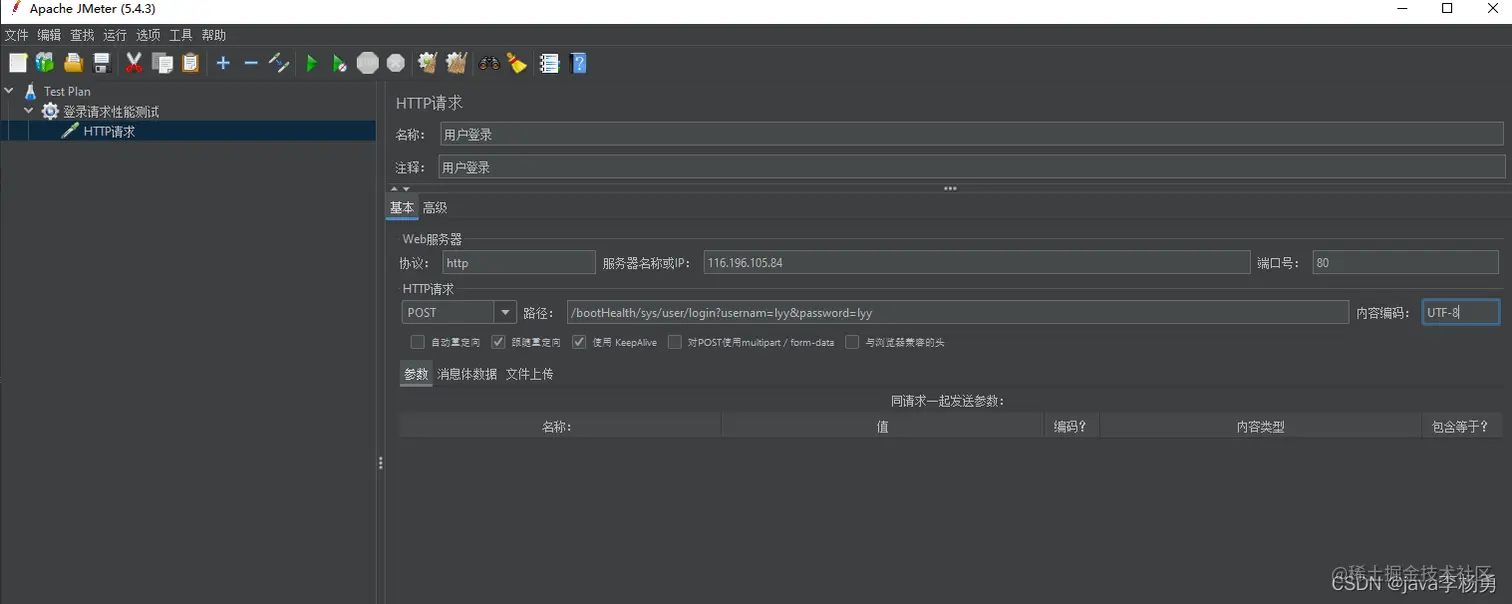Collapse the 登录请求性能测试 thread group node

(x=29, y=111)
